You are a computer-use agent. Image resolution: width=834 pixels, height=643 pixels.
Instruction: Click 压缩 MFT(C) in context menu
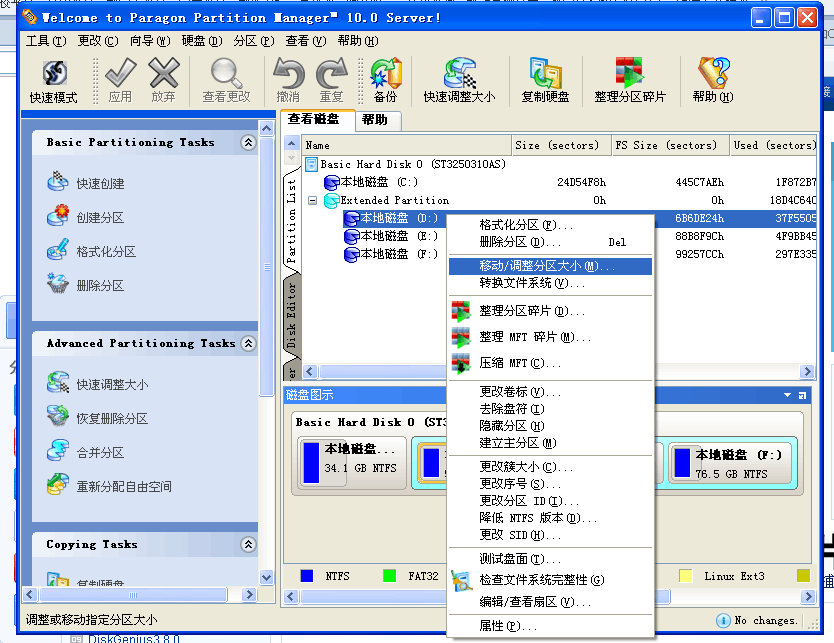pos(551,363)
